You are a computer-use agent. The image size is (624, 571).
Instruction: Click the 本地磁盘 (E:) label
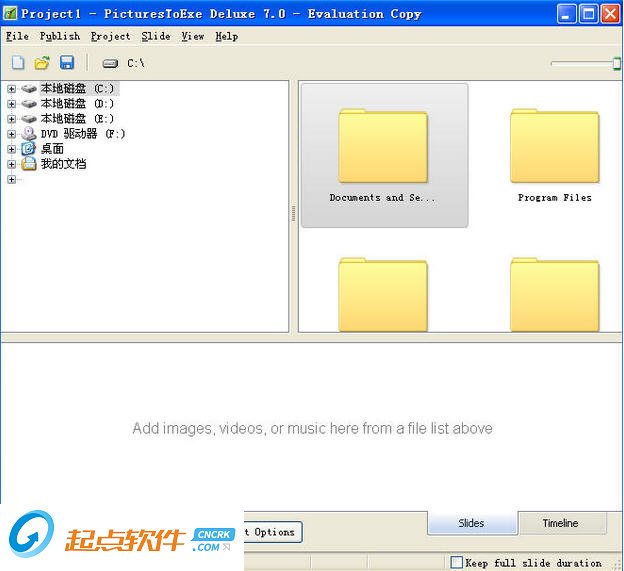pos(78,119)
